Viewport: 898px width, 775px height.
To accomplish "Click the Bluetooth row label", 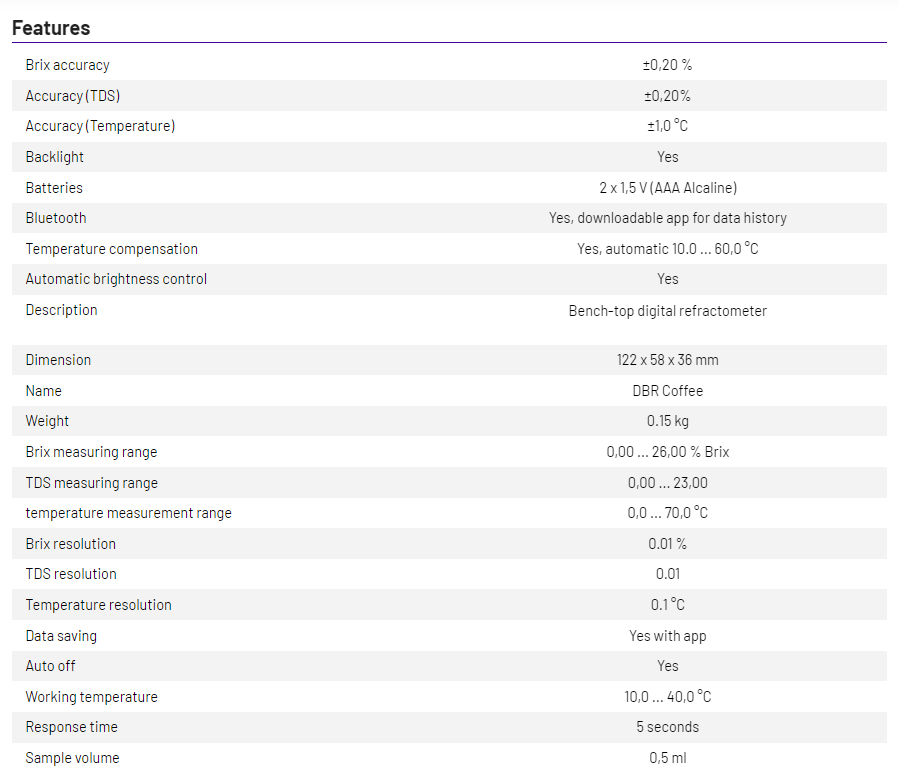I will click(x=56, y=218).
